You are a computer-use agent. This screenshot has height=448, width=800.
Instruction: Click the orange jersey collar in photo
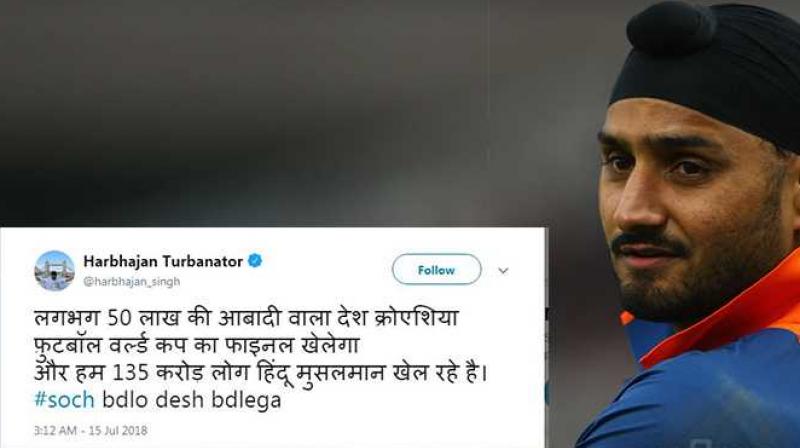coord(724,314)
